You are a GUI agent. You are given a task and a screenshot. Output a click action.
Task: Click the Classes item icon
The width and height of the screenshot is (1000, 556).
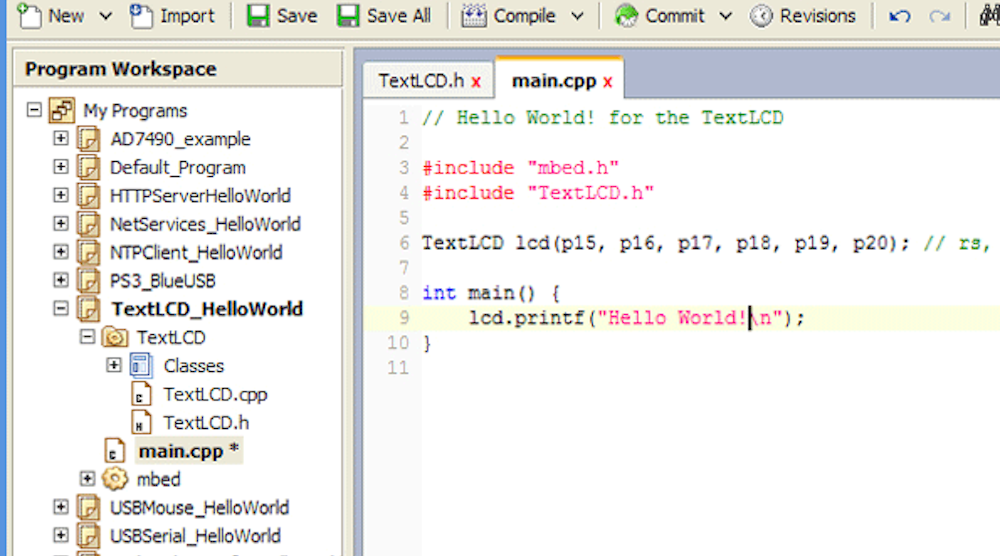click(141, 366)
